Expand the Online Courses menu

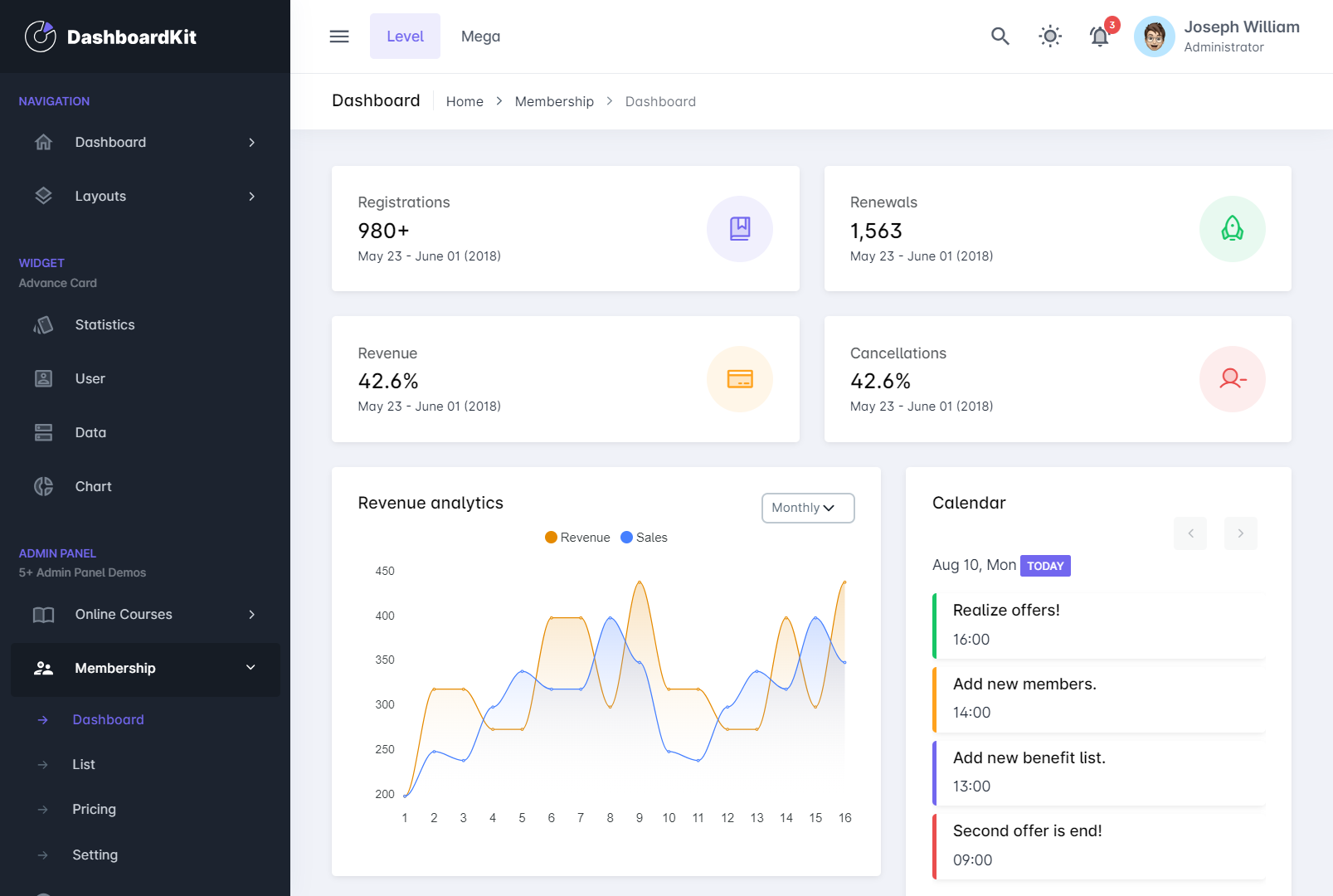pyautogui.click(x=145, y=615)
